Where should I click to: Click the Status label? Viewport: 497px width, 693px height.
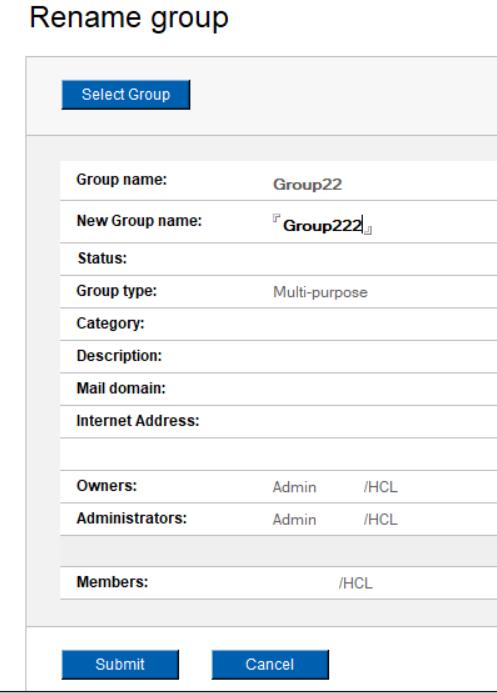102,258
